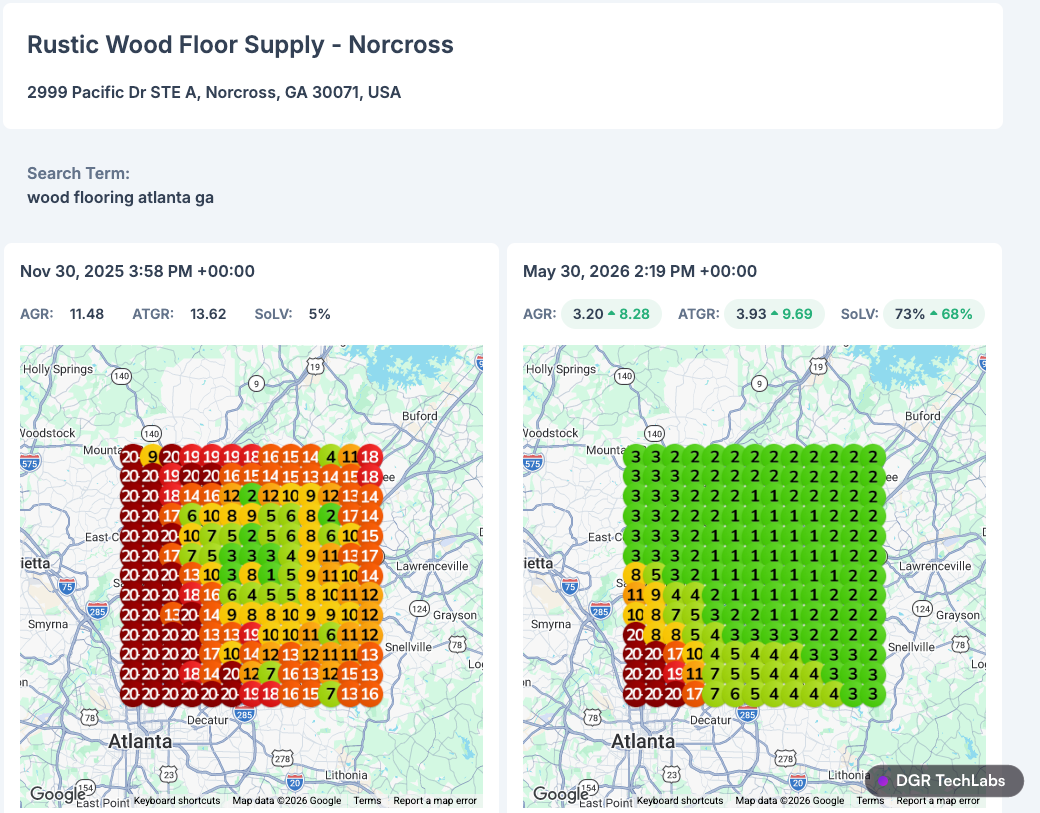Open Keyboard shortcuts on the May 2026 map
Screen dimensions: 1040x813
[x=680, y=800]
